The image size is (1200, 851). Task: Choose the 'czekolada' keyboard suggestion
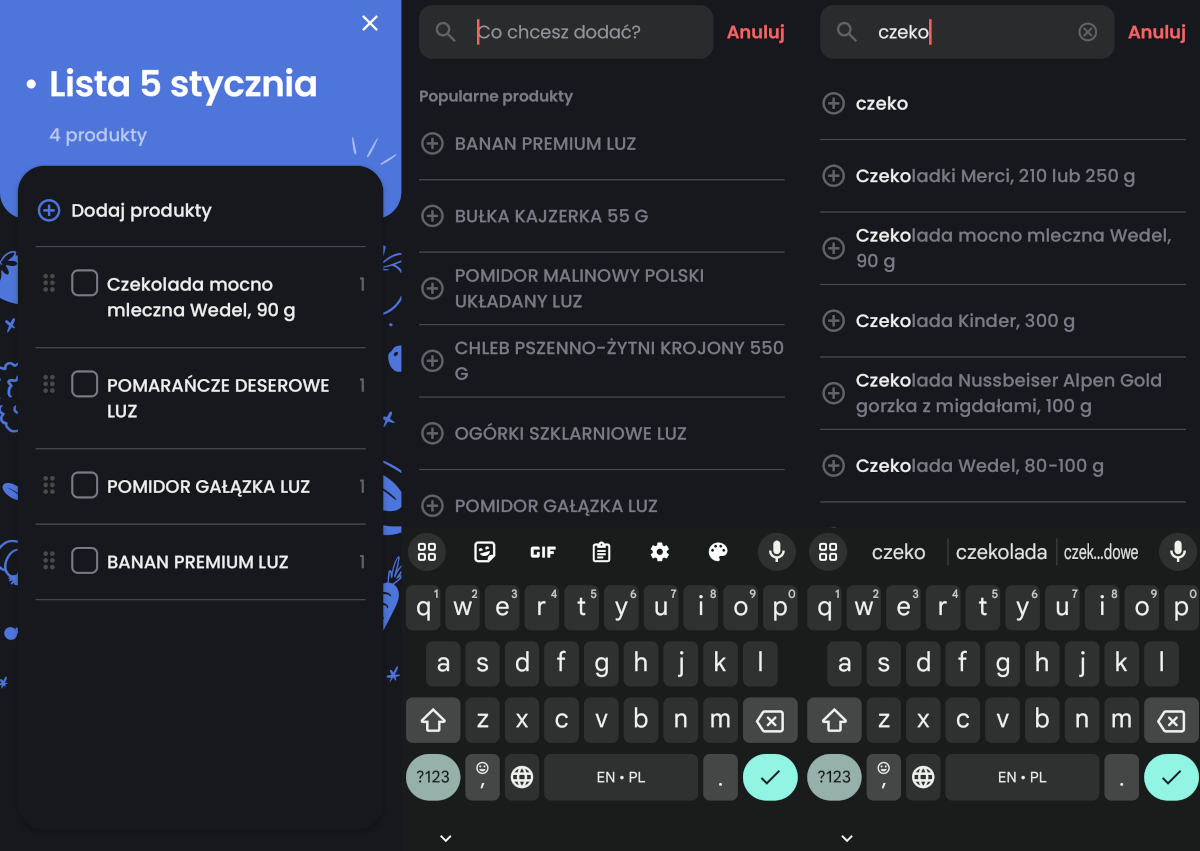point(1001,552)
